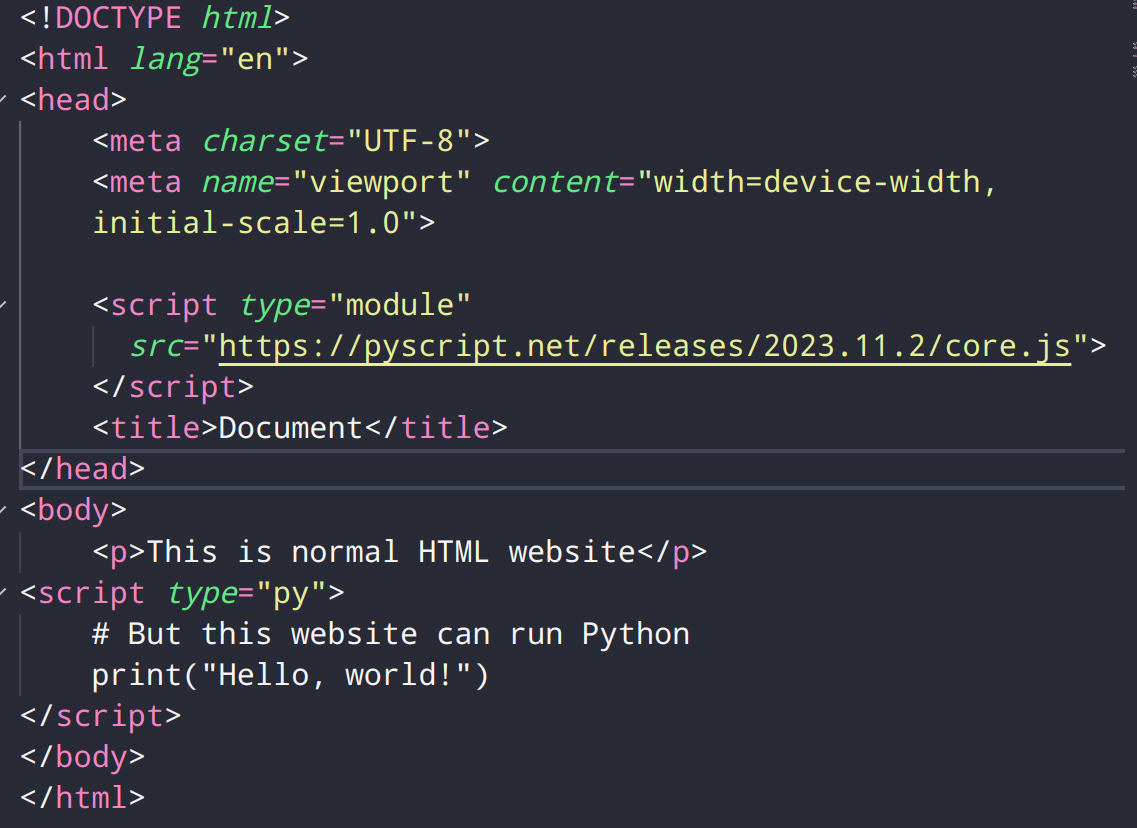Screen dimensions: 1137x828
Task: Click the "en" lang attribute value
Action: click(254, 59)
